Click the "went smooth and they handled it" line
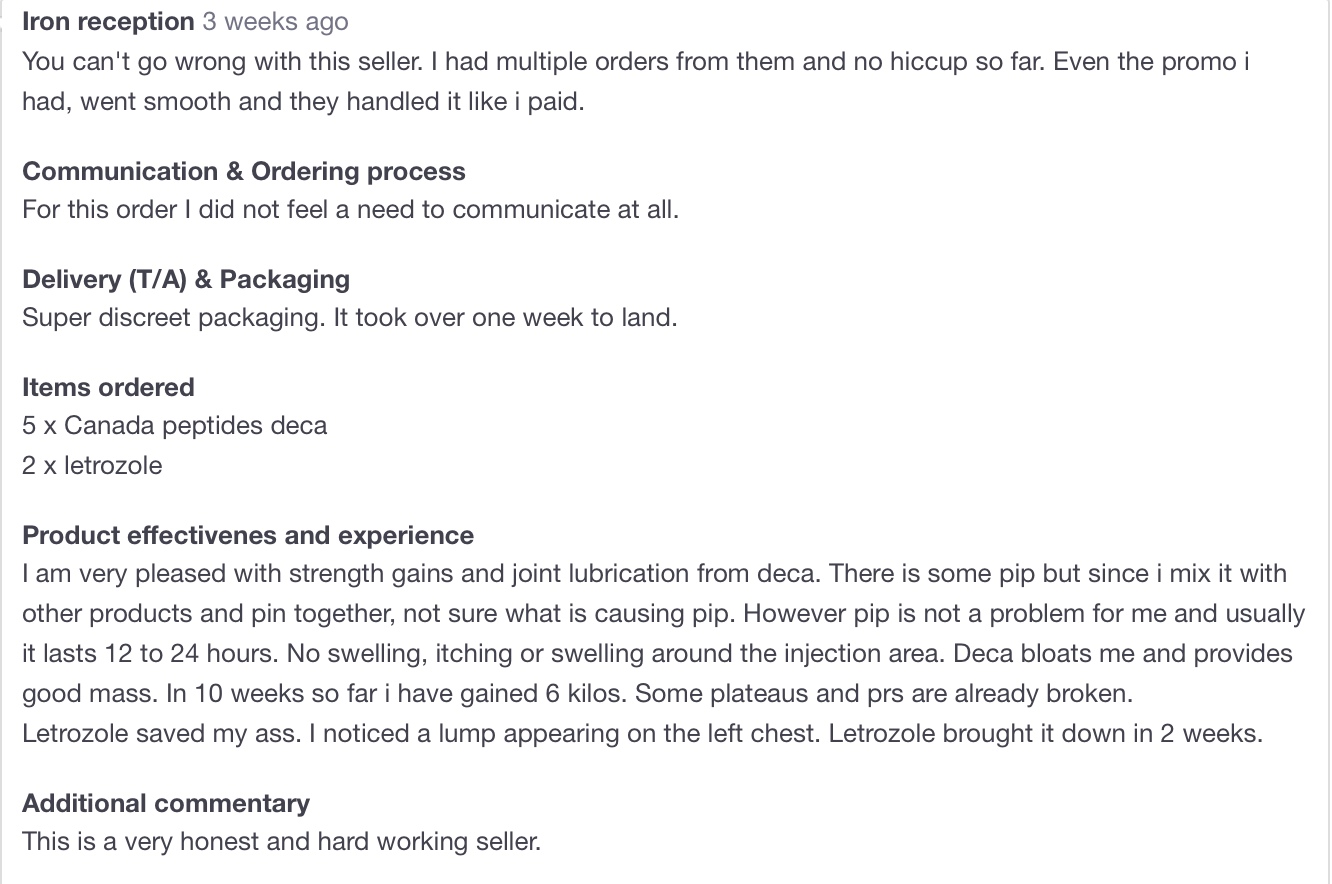Image resolution: width=1332 pixels, height=884 pixels. [x=302, y=102]
